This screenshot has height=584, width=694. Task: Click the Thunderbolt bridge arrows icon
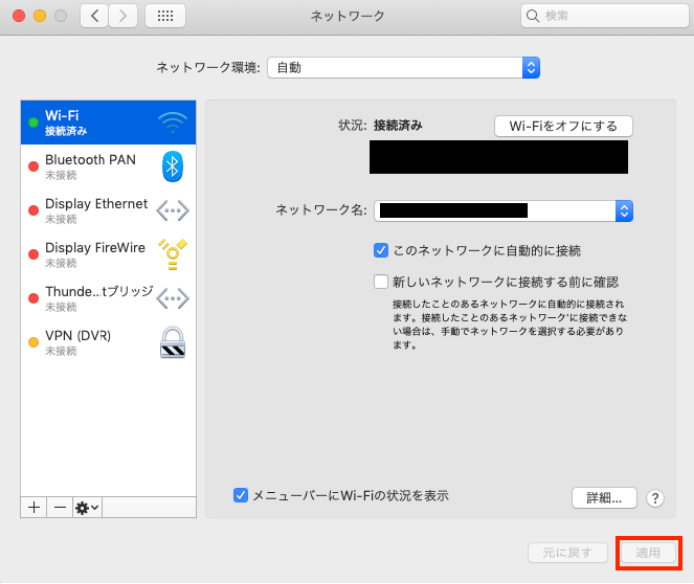click(173, 298)
